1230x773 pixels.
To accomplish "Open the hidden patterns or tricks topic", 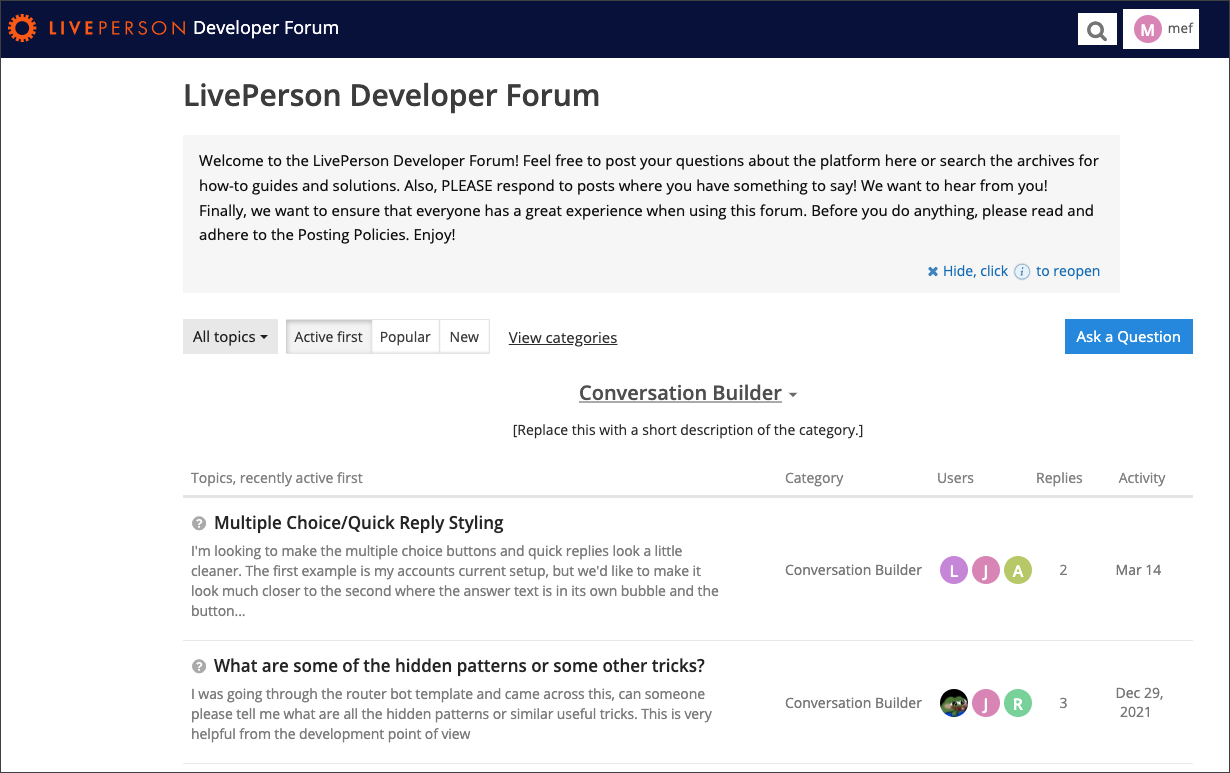I will pyautogui.click(x=460, y=666).
